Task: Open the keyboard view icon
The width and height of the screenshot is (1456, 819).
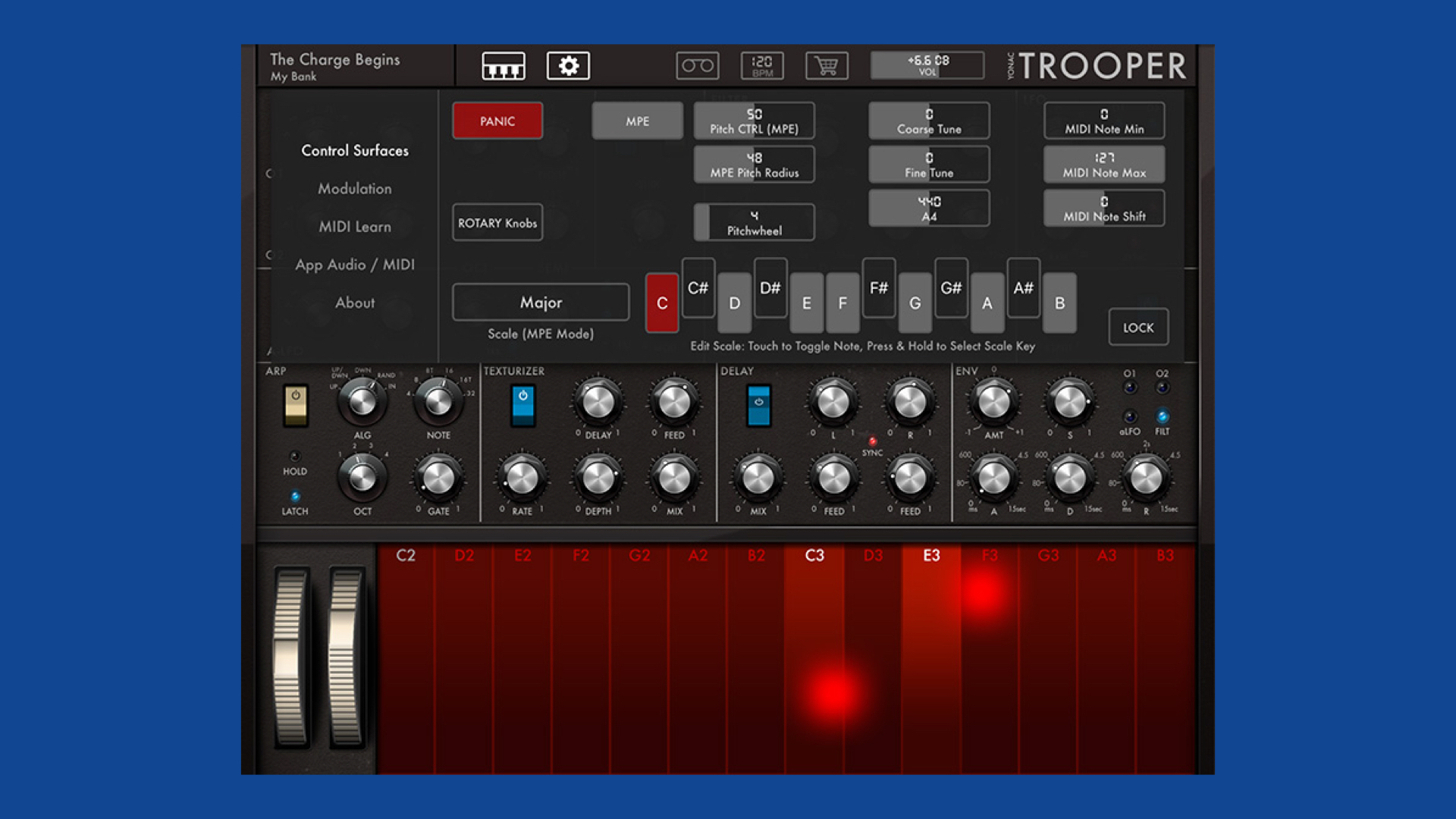Action: click(504, 66)
